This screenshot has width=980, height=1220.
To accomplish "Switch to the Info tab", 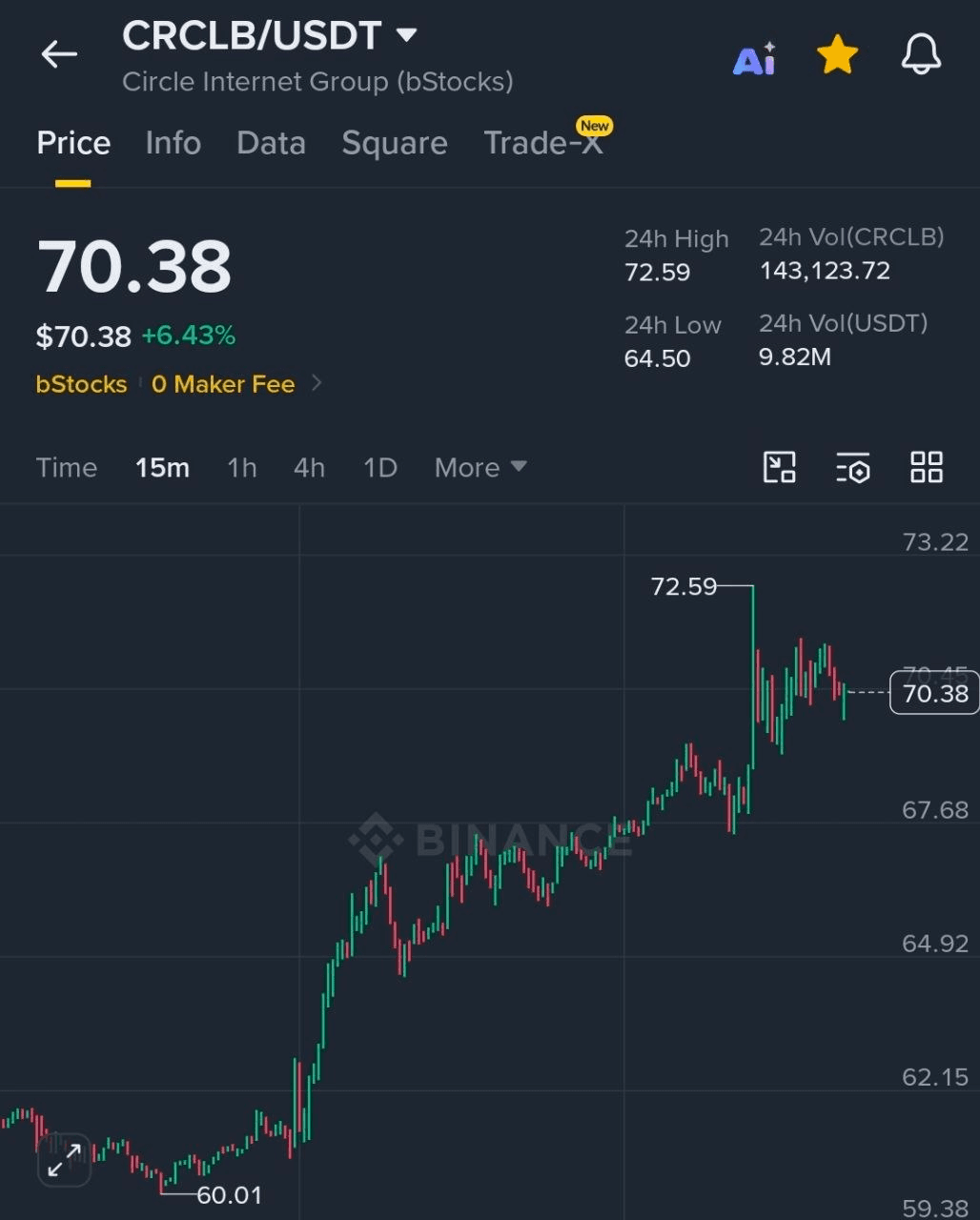I will 174,143.
